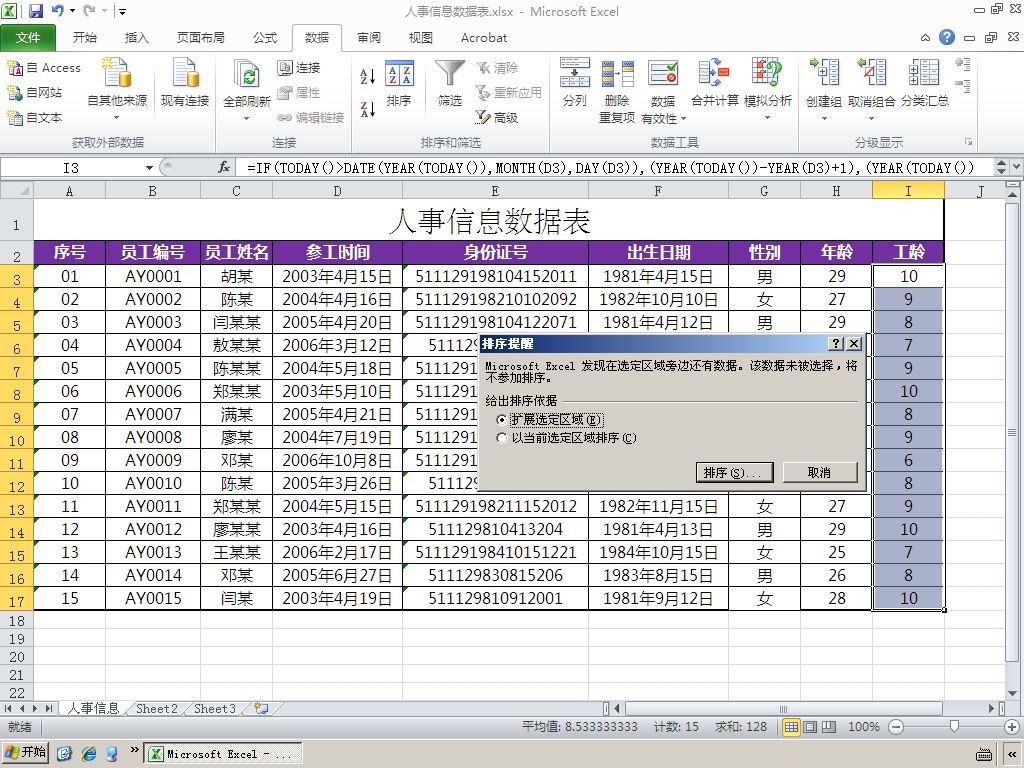
Task: Expand 数据有效性 dropdown
Action: click(x=683, y=119)
